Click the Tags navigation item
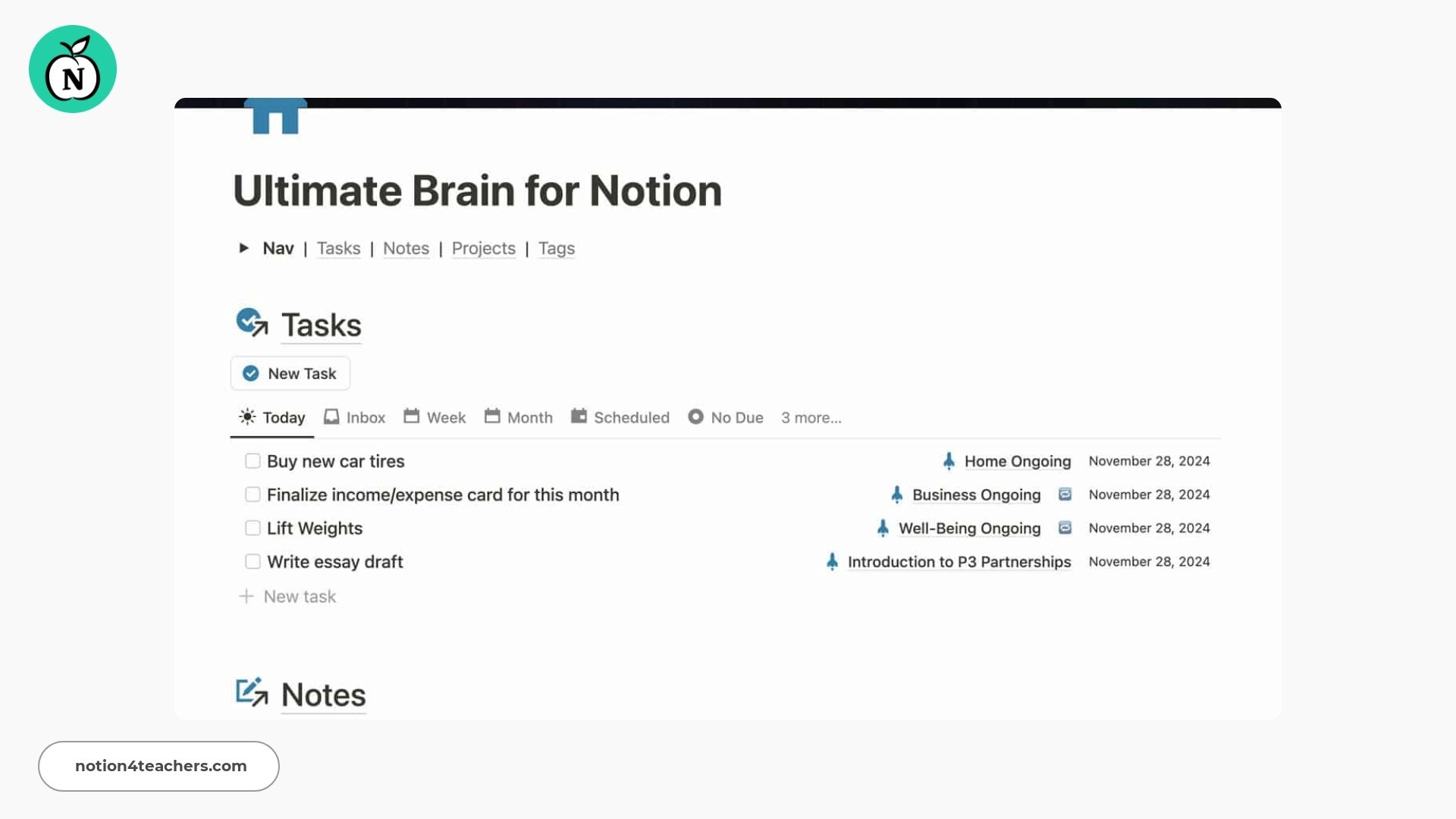Image resolution: width=1456 pixels, height=819 pixels. [x=556, y=247]
